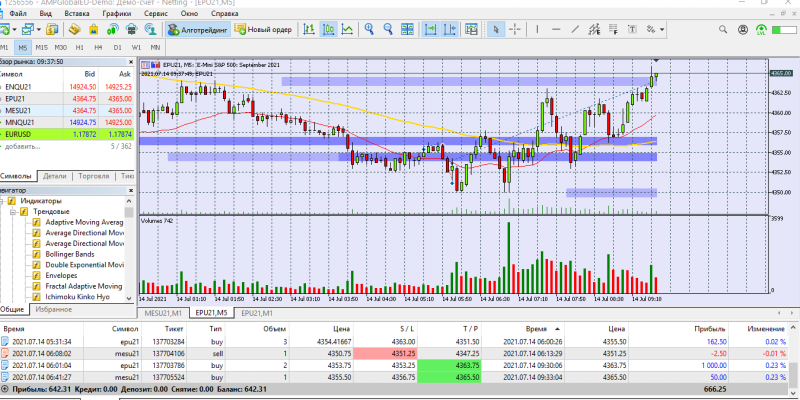Select the M1 timeframe
This screenshot has height=400, width=800.
[4, 47]
